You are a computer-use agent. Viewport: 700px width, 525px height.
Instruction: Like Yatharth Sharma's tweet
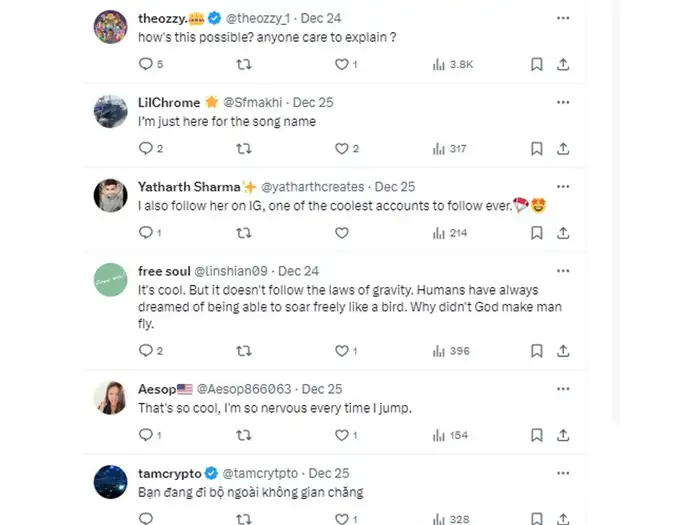(x=341, y=233)
